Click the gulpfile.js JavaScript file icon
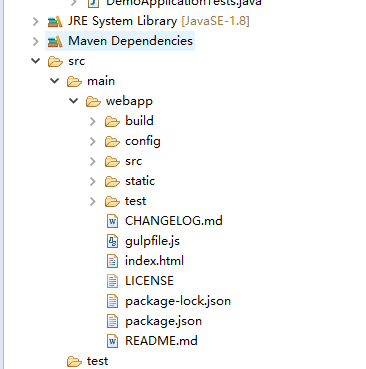This screenshot has height=369, width=366. pyautogui.click(x=112, y=241)
